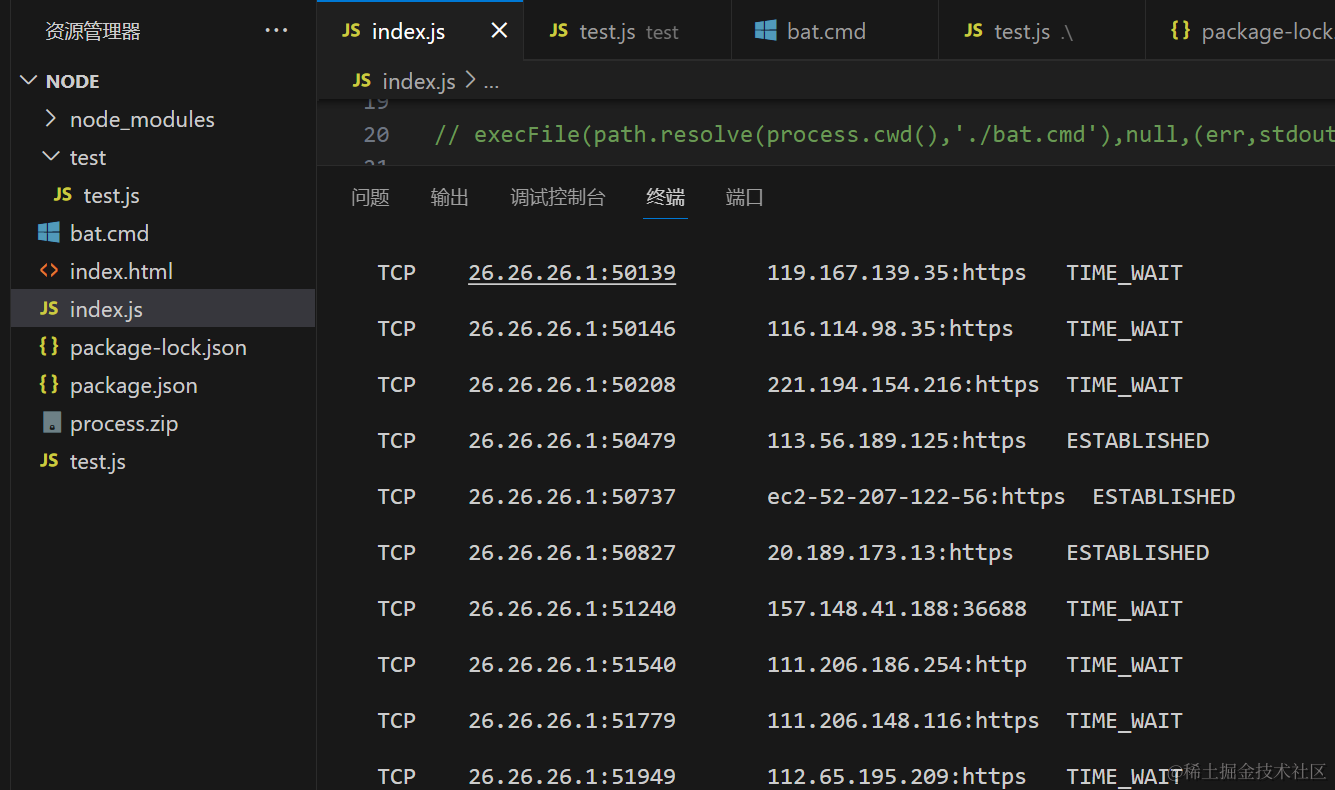Click the zip icon beside process.zip

point(52,423)
